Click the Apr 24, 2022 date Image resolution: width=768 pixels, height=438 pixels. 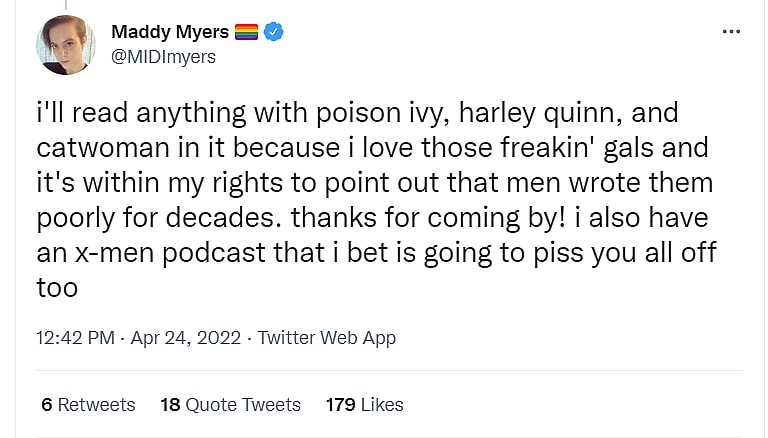187,338
